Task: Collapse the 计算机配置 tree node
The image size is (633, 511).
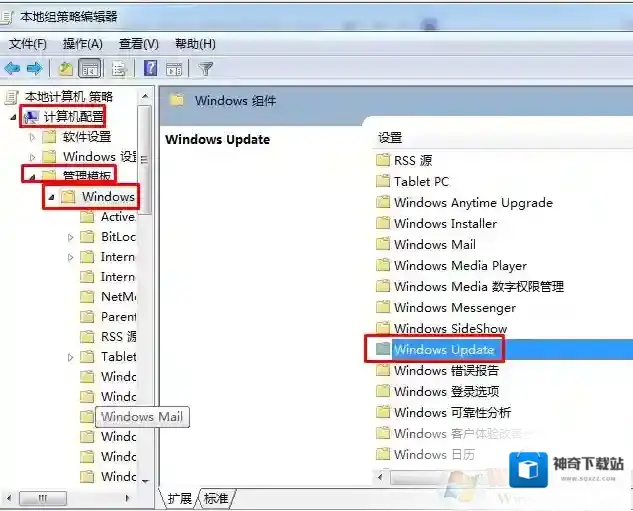Action: coord(13,117)
